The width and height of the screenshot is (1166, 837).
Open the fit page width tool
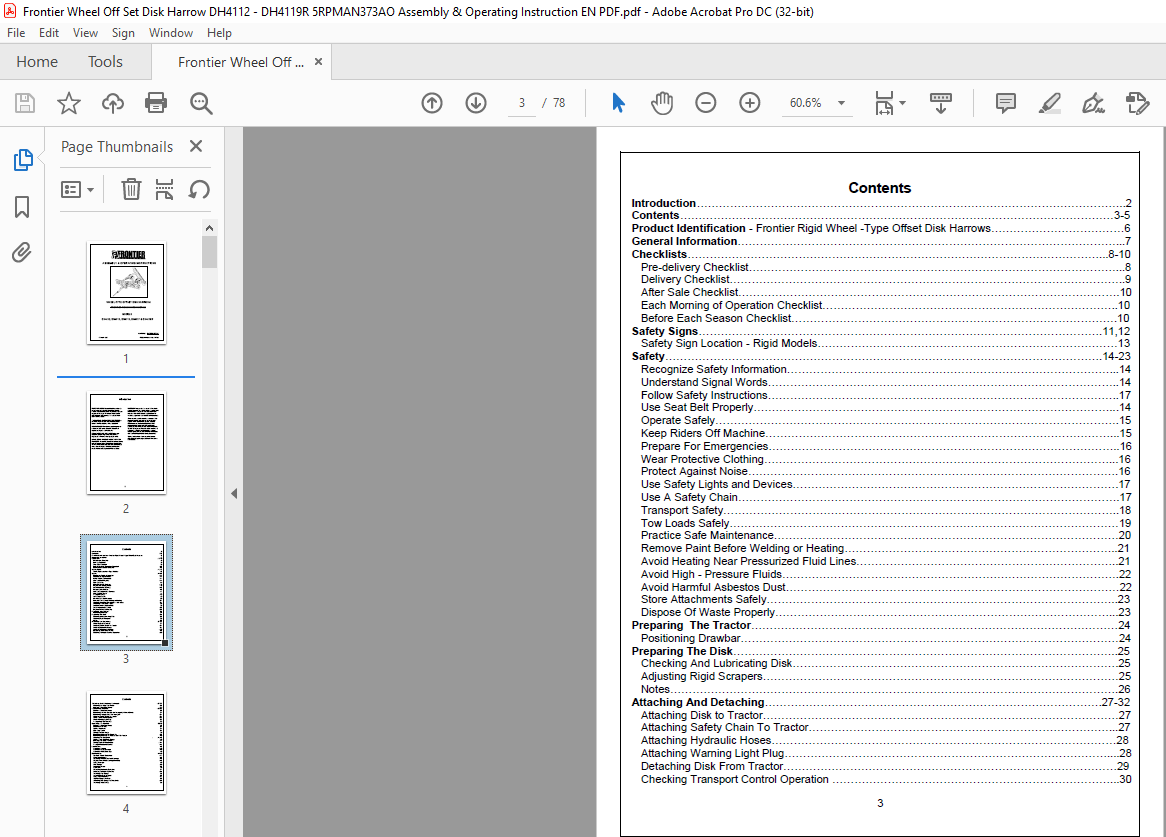click(x=883, y=103)
